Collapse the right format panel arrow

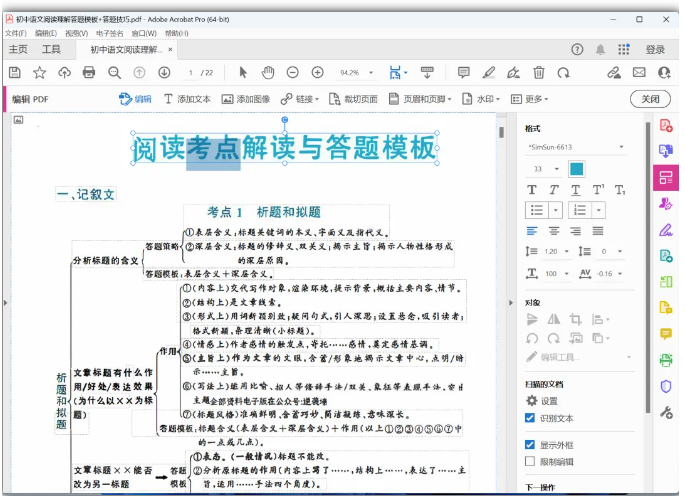click(x=511, y=302)
